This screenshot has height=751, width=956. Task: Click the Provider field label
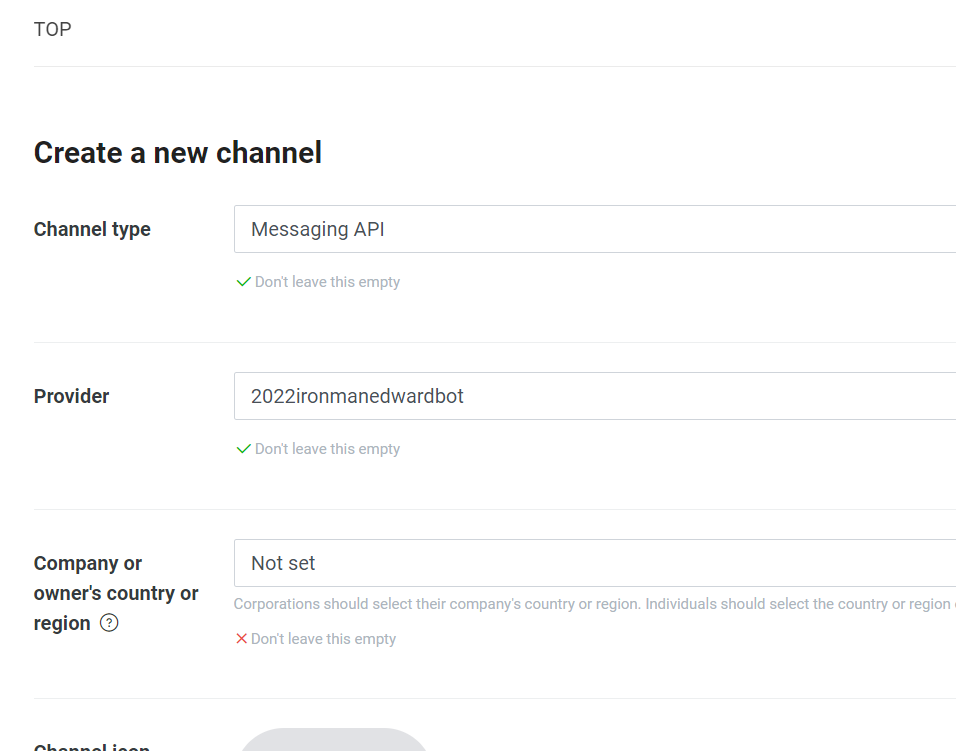pos(71,396)
